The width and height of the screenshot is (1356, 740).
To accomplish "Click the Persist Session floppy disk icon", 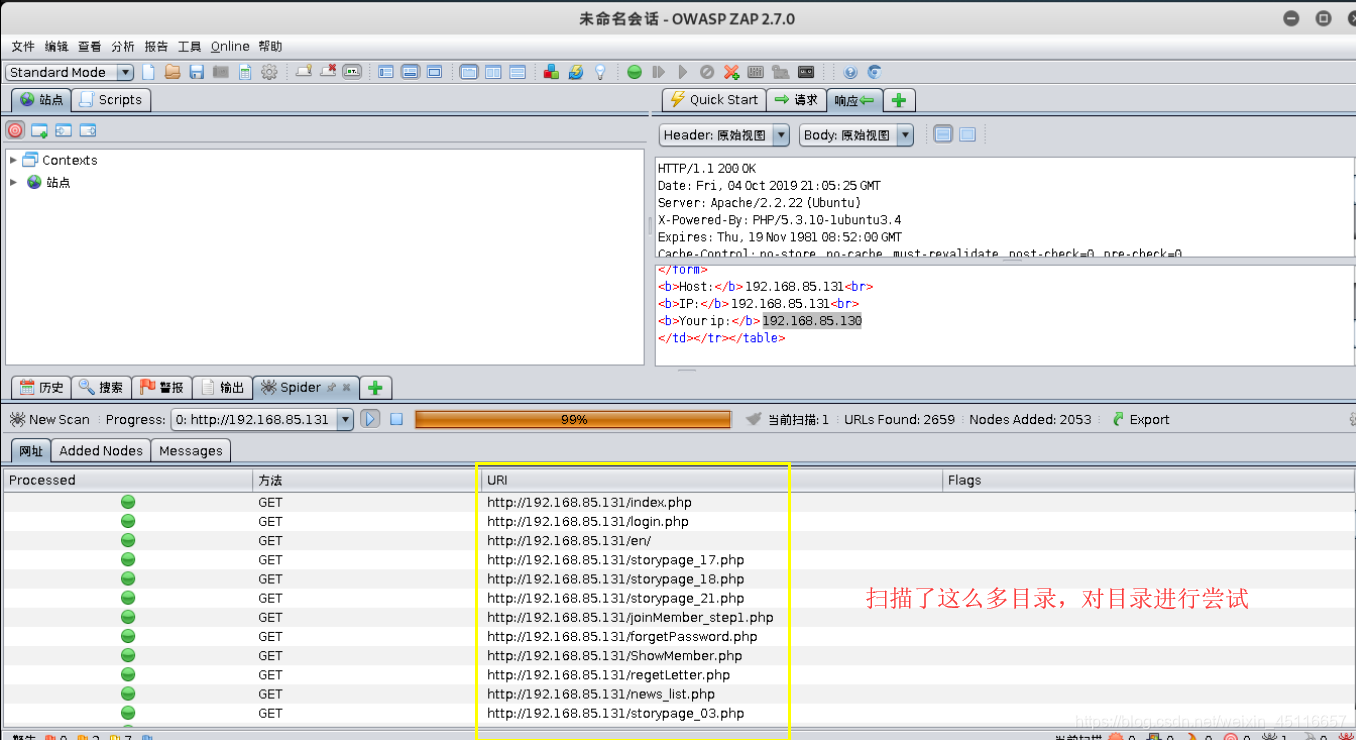I will coord(197,72).
